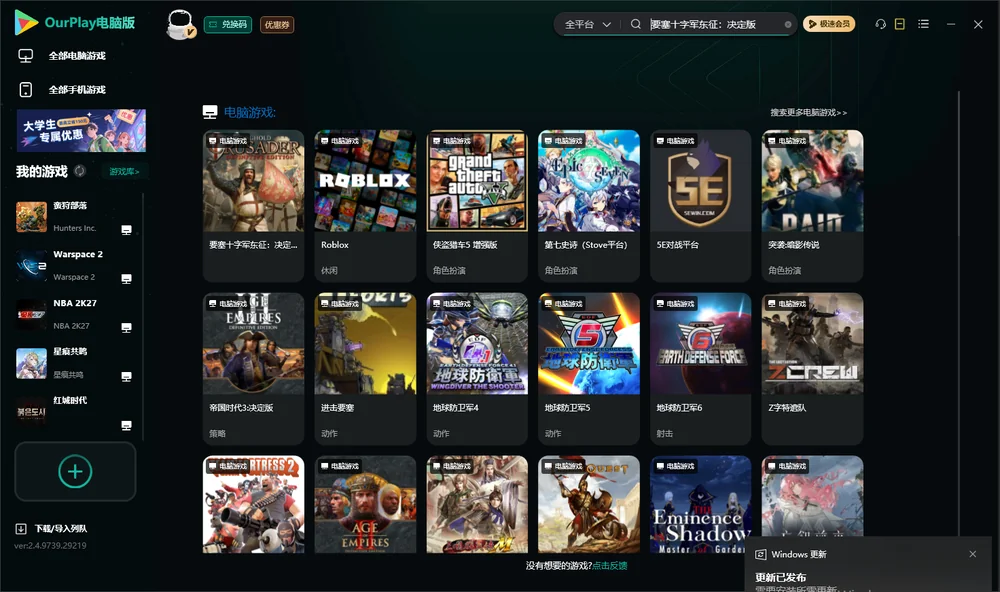Select the 5E对战平台 card
This screenshot has height=592, width=1000.
coord(701,205)
